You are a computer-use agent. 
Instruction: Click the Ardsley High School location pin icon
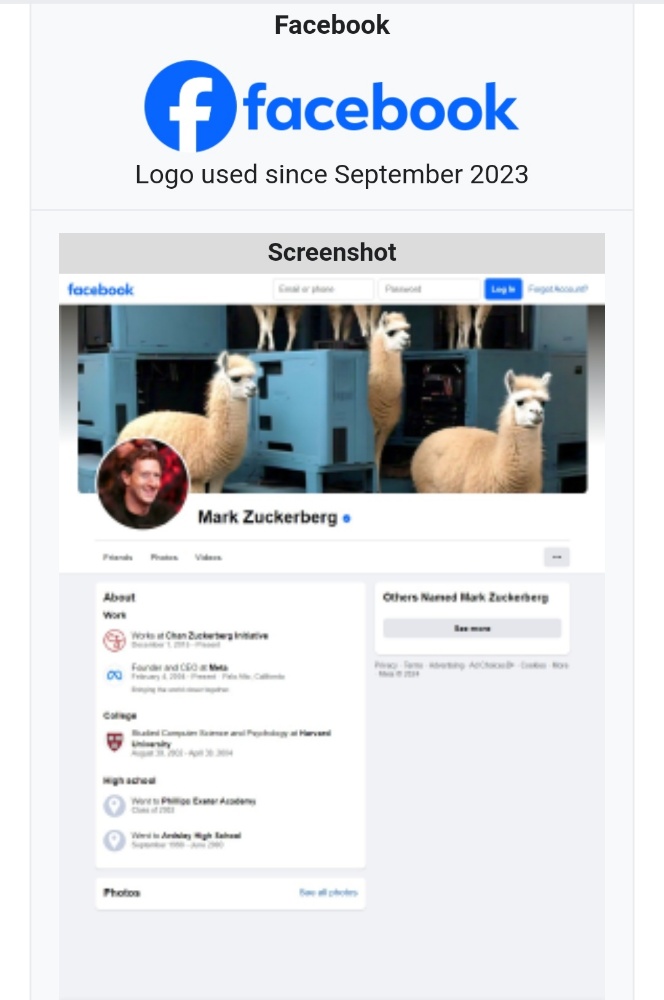pyautogui.click(x=114, y=840)
